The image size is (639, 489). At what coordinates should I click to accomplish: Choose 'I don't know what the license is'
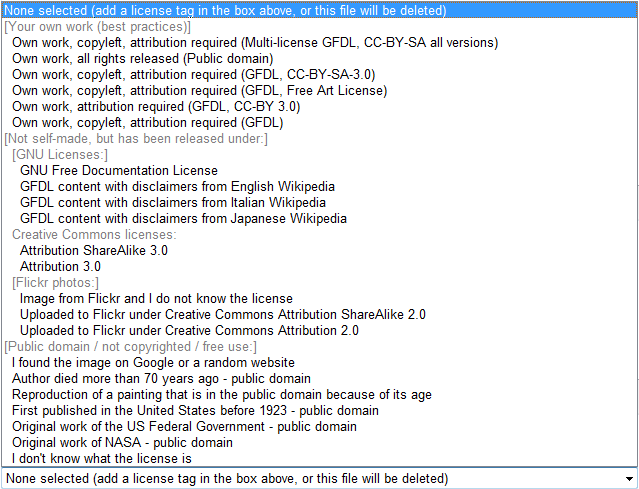pos(102,459)
